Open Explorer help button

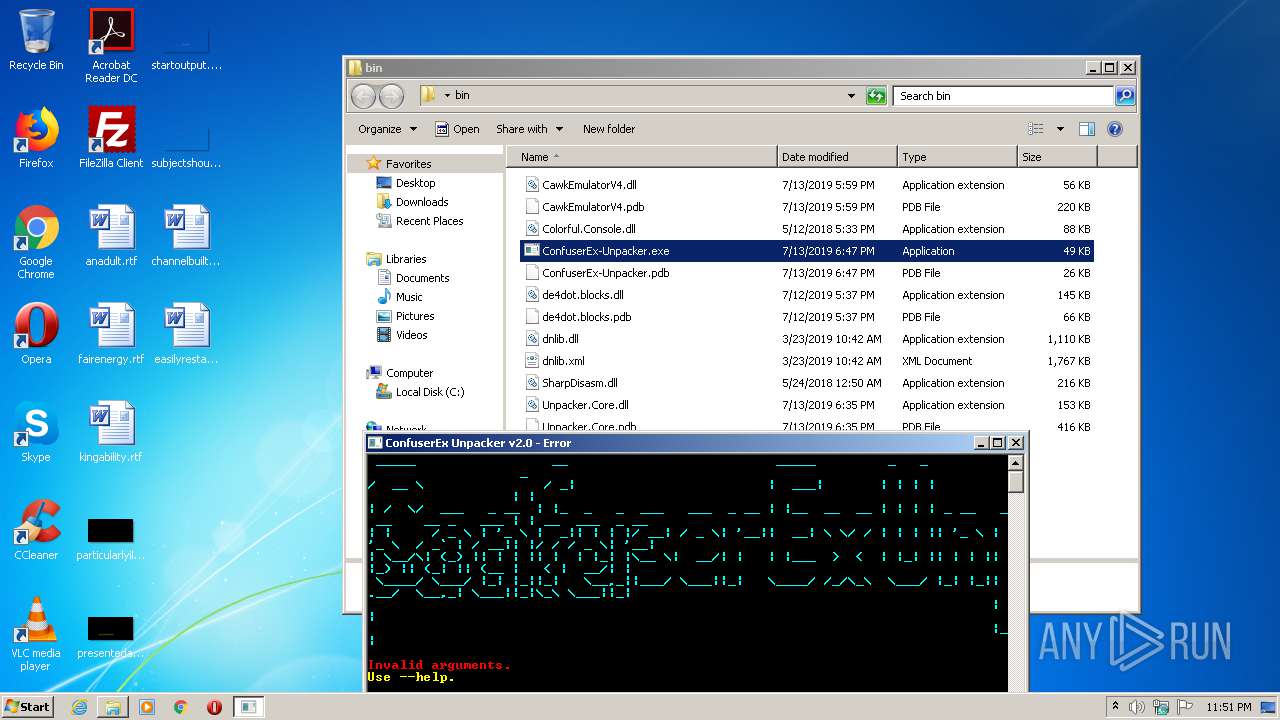(x=1115, y=129)
